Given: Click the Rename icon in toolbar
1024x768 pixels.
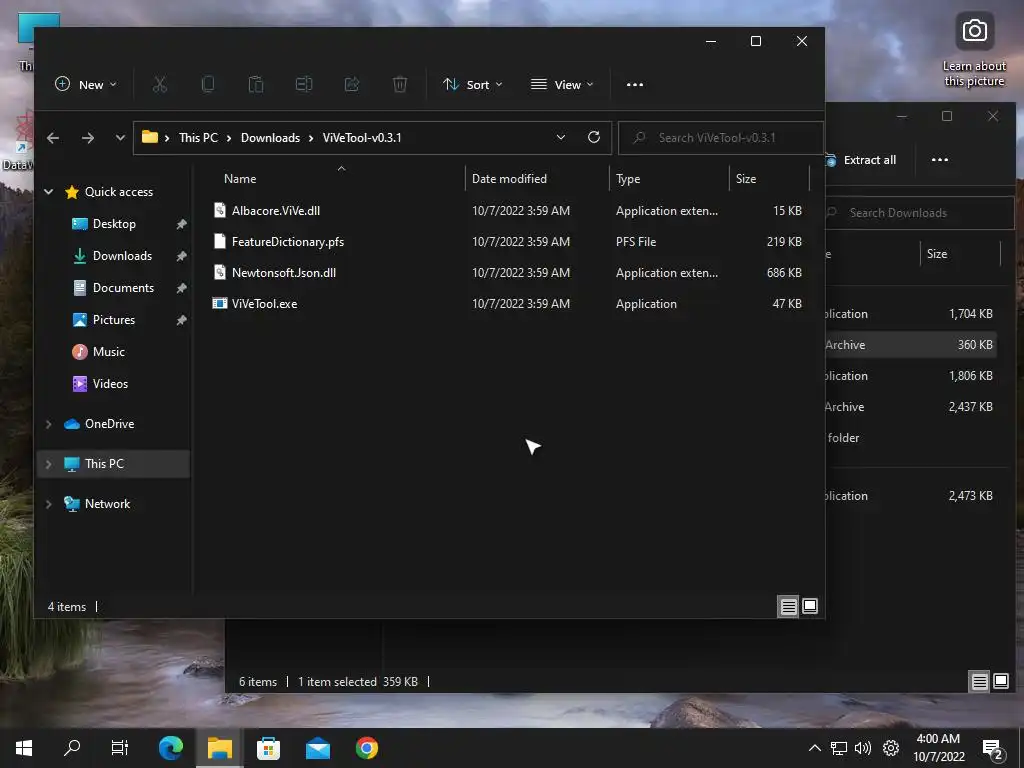Looking at the screenshot, I should (304, 84).
